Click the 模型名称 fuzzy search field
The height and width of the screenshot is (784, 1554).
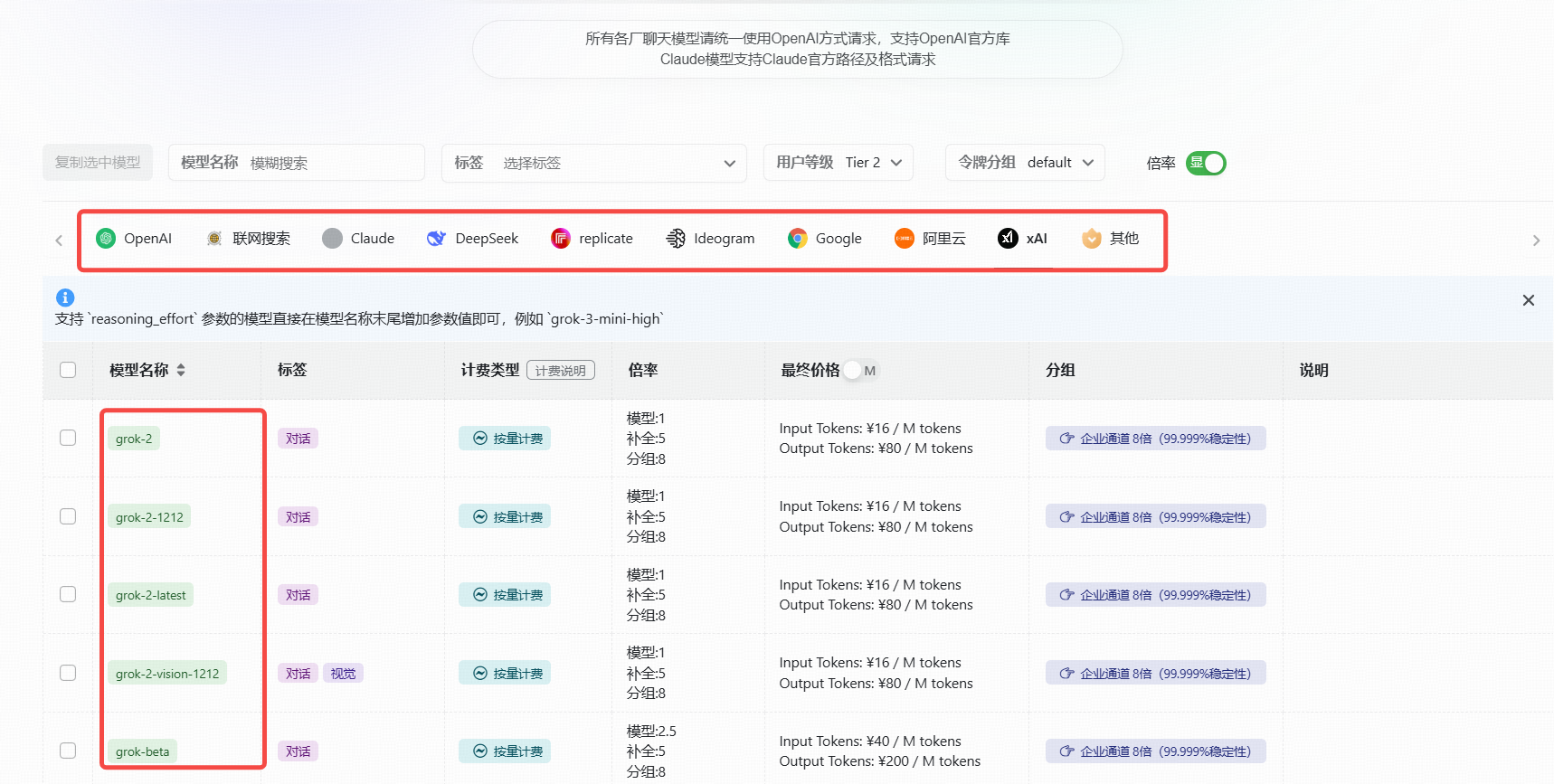click(x=297, y=163)
